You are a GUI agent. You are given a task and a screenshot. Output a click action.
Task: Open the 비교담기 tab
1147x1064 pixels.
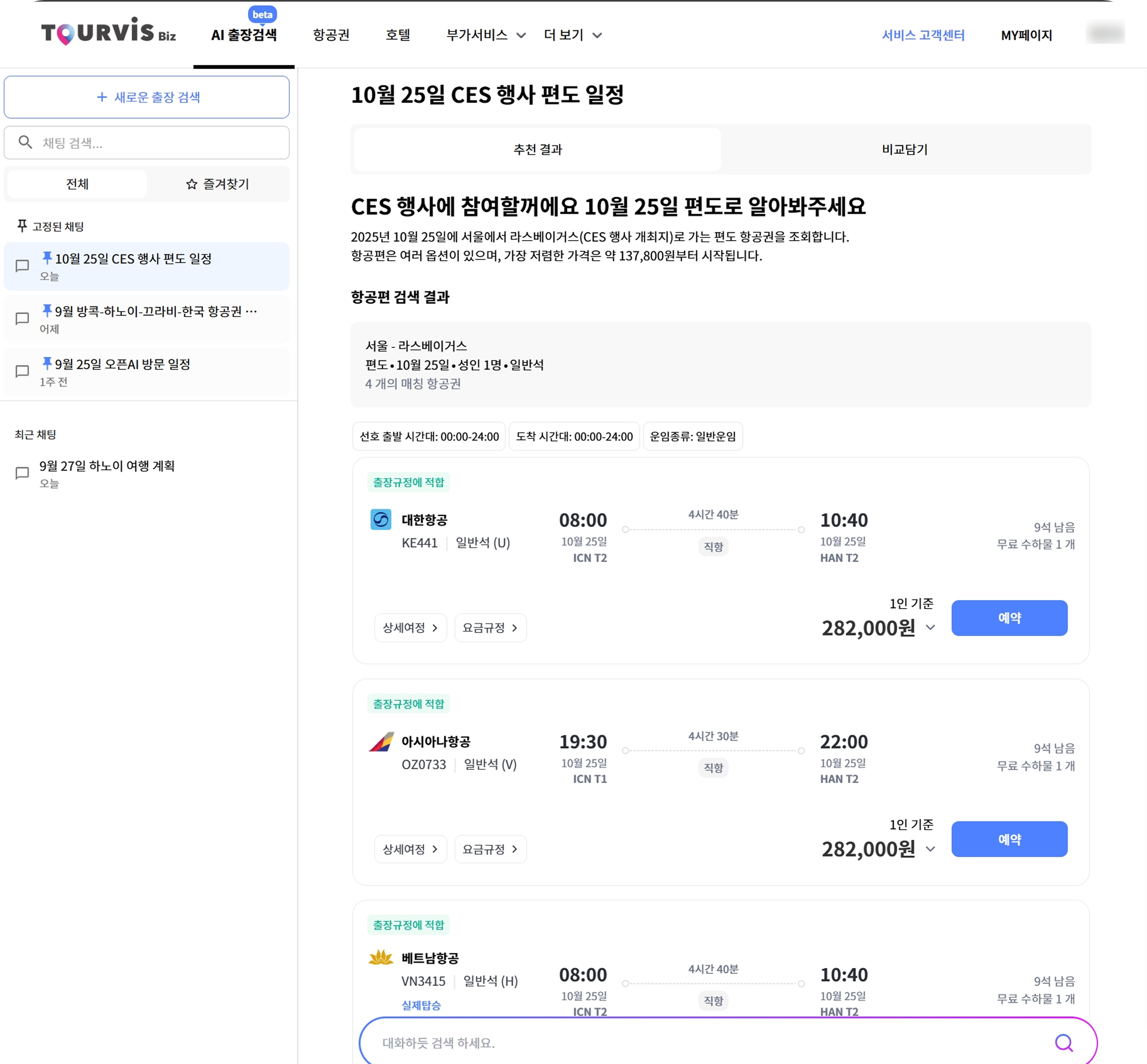[x=905, y=150]
